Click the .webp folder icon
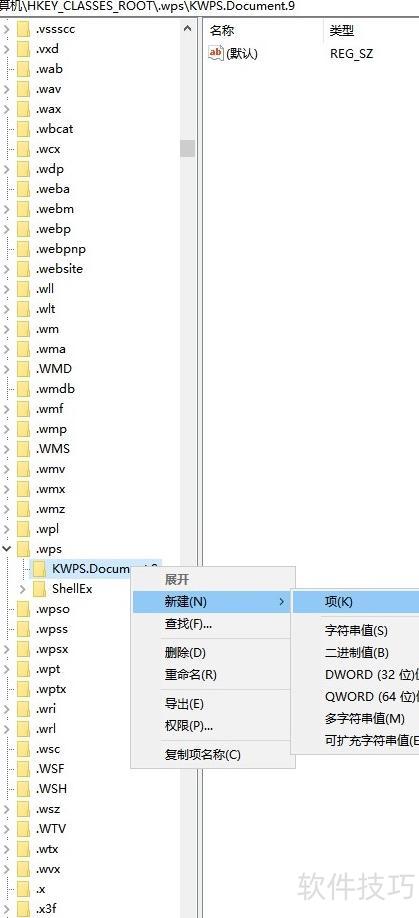This screenshot has height=918, width=419. pos(23,229)
